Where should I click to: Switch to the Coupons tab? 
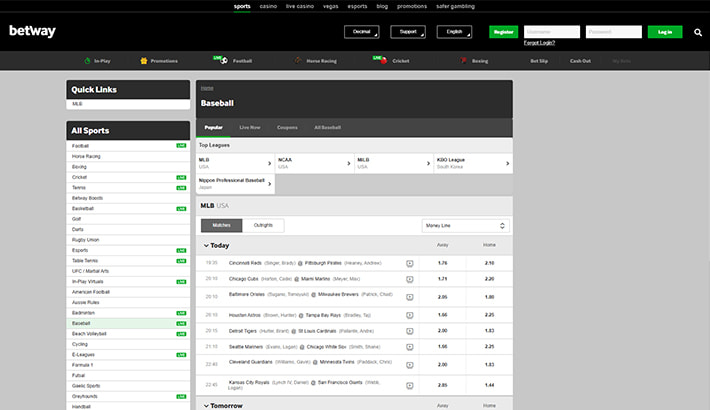[x=287, y=128]
